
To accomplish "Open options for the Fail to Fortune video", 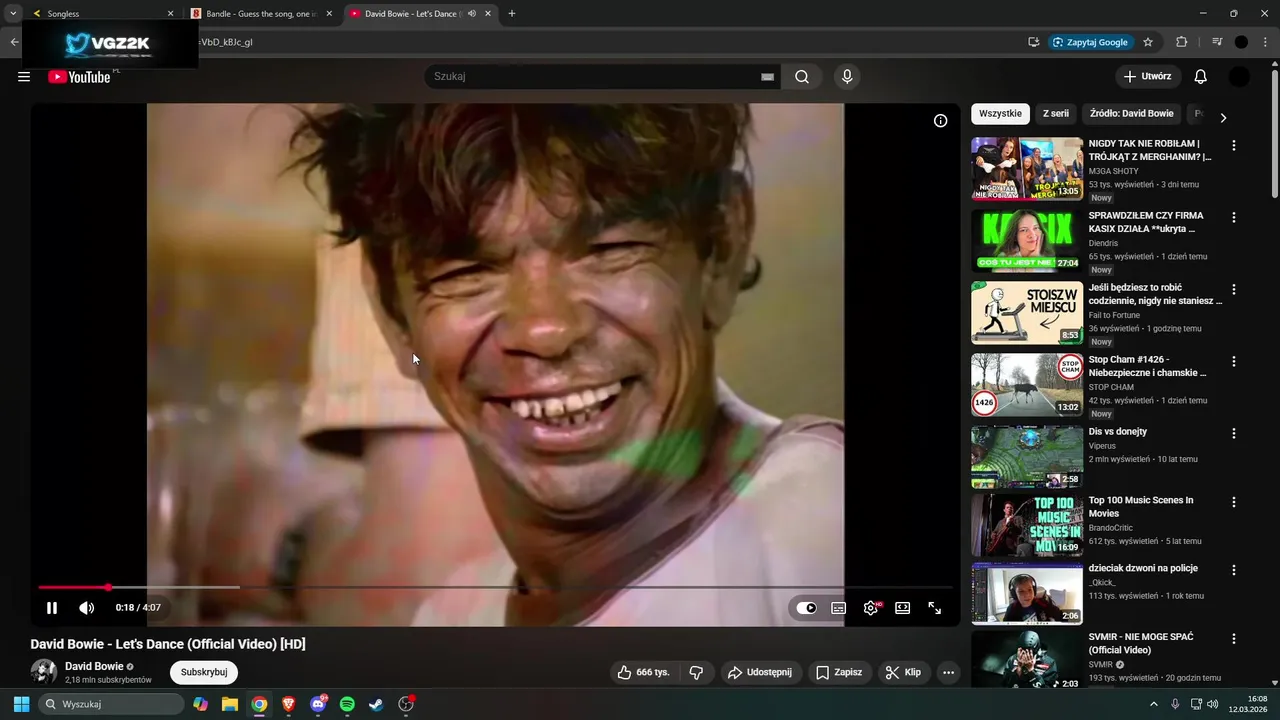I will tap(1233, 289).
